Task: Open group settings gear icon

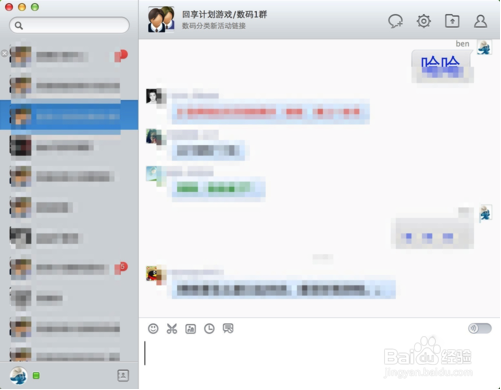Action: [x=424, y=21]
